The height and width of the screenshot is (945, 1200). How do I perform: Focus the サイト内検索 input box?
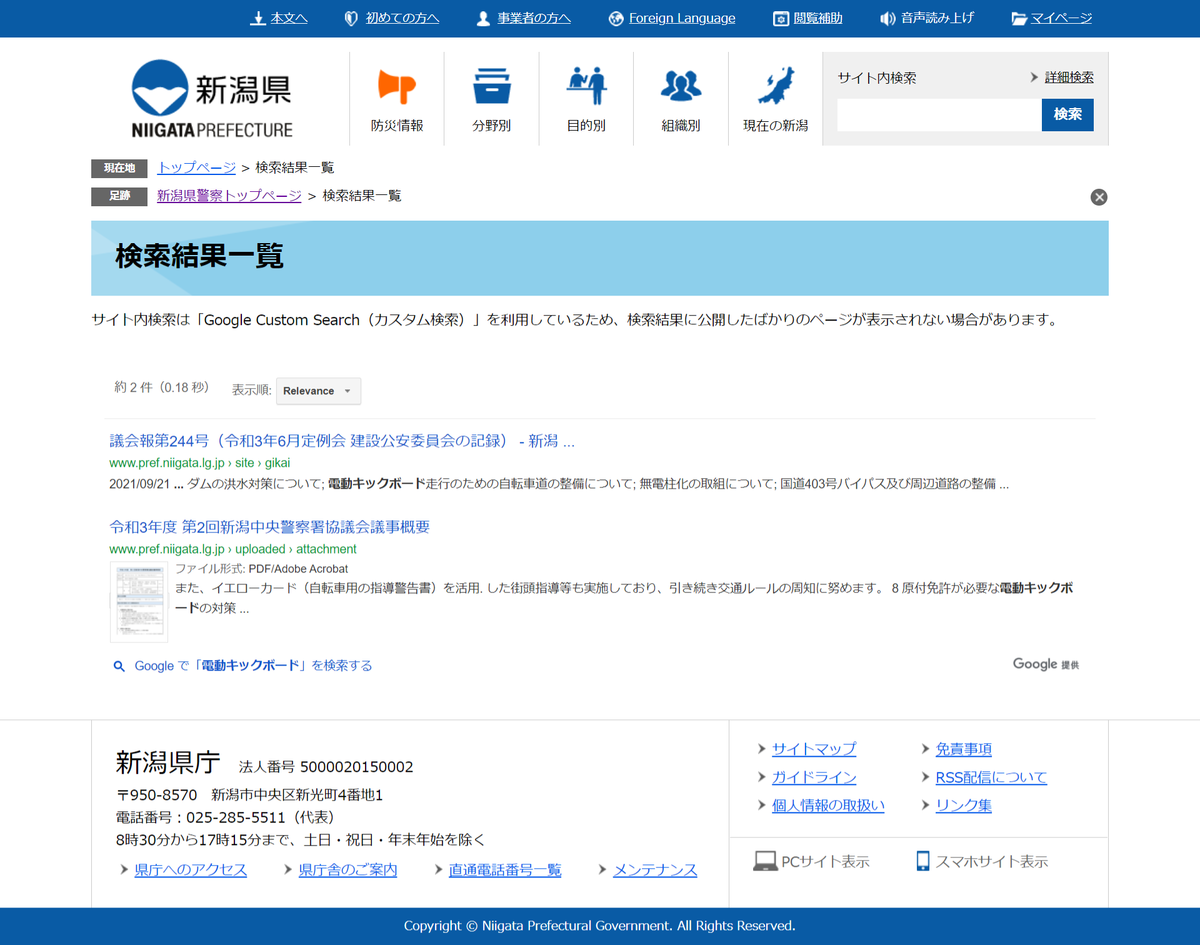coord(939,115)
